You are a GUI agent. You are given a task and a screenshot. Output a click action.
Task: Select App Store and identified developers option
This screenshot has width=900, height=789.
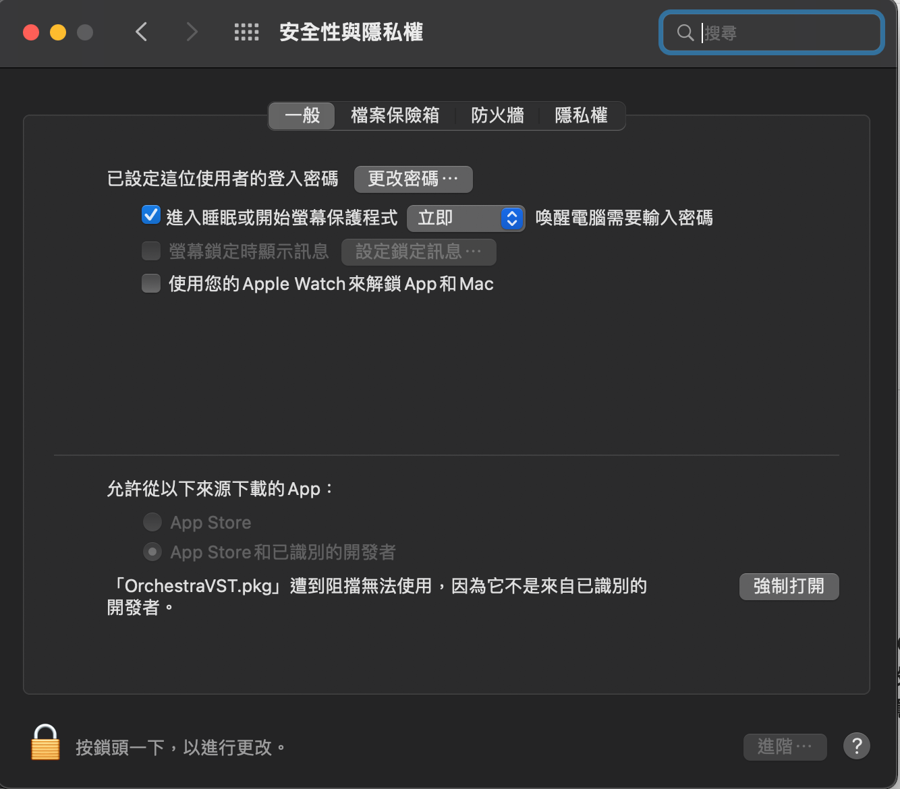click(x=152, y=552)
